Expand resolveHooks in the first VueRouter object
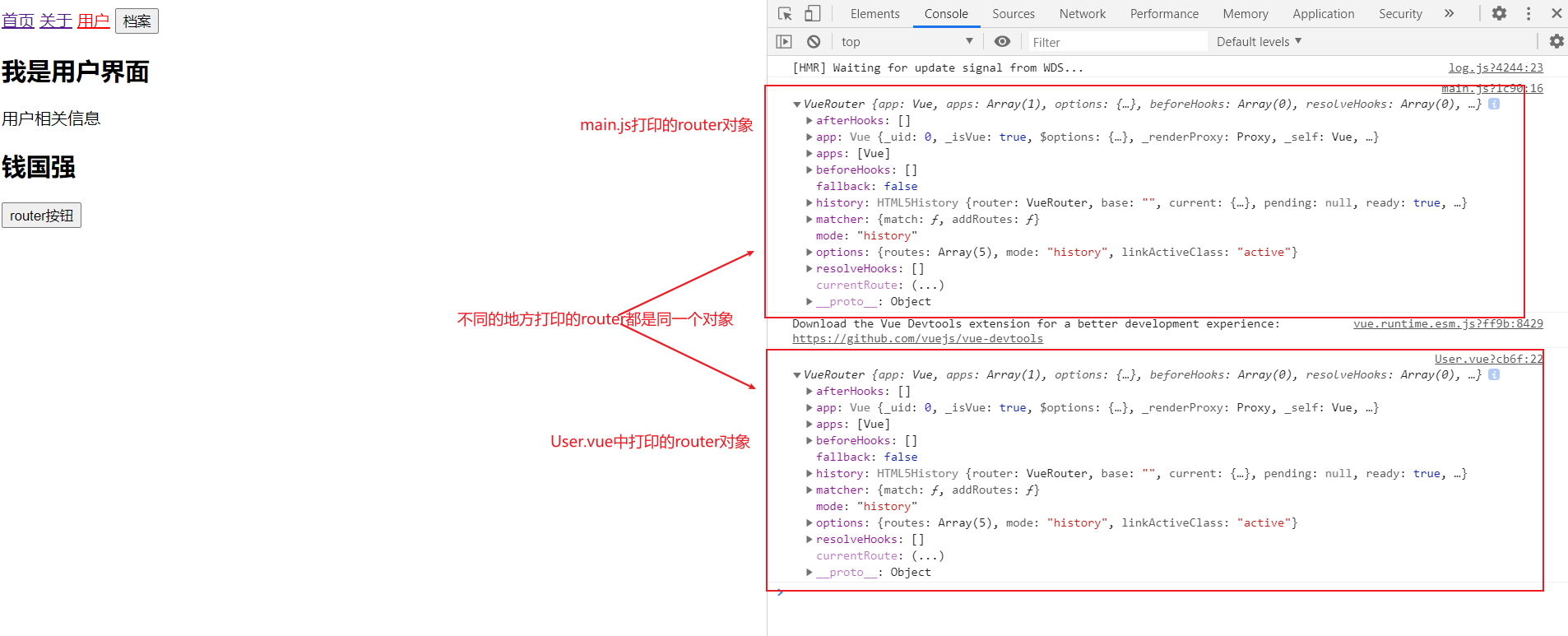Image resolution: width=1568 pixels, height=636 pixels. coord(810,269)
